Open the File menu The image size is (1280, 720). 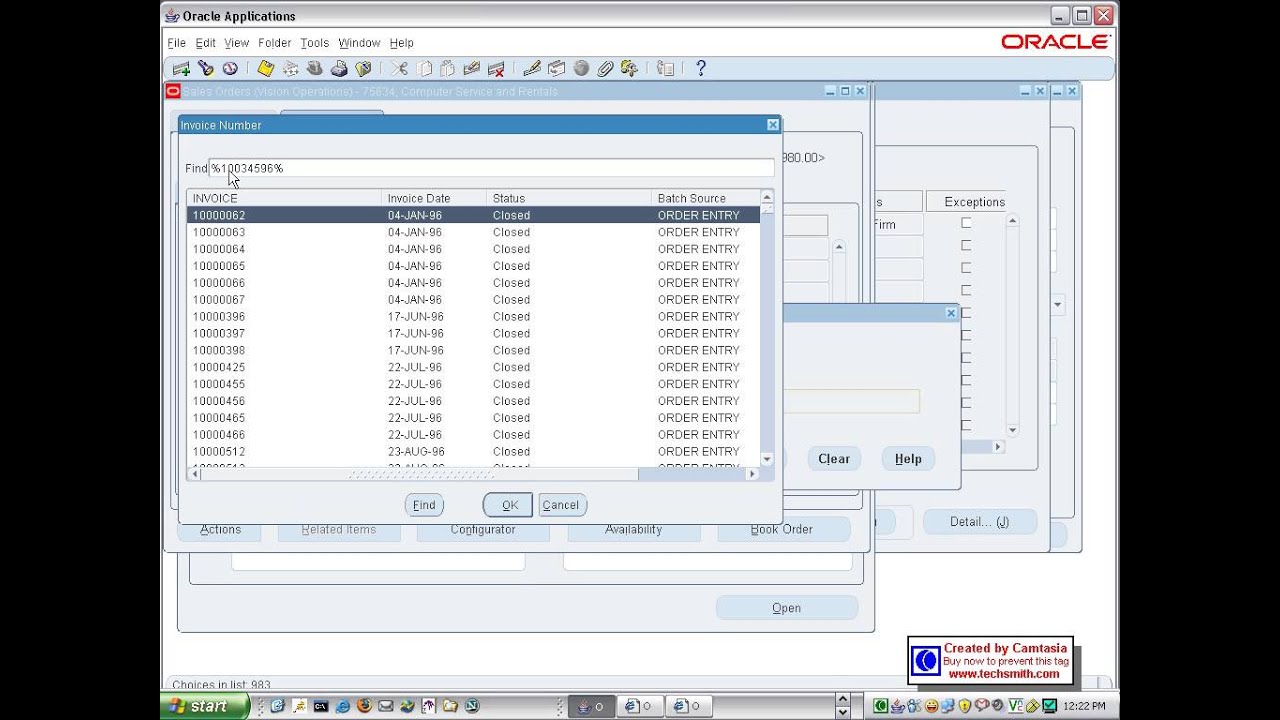(176, 43)
